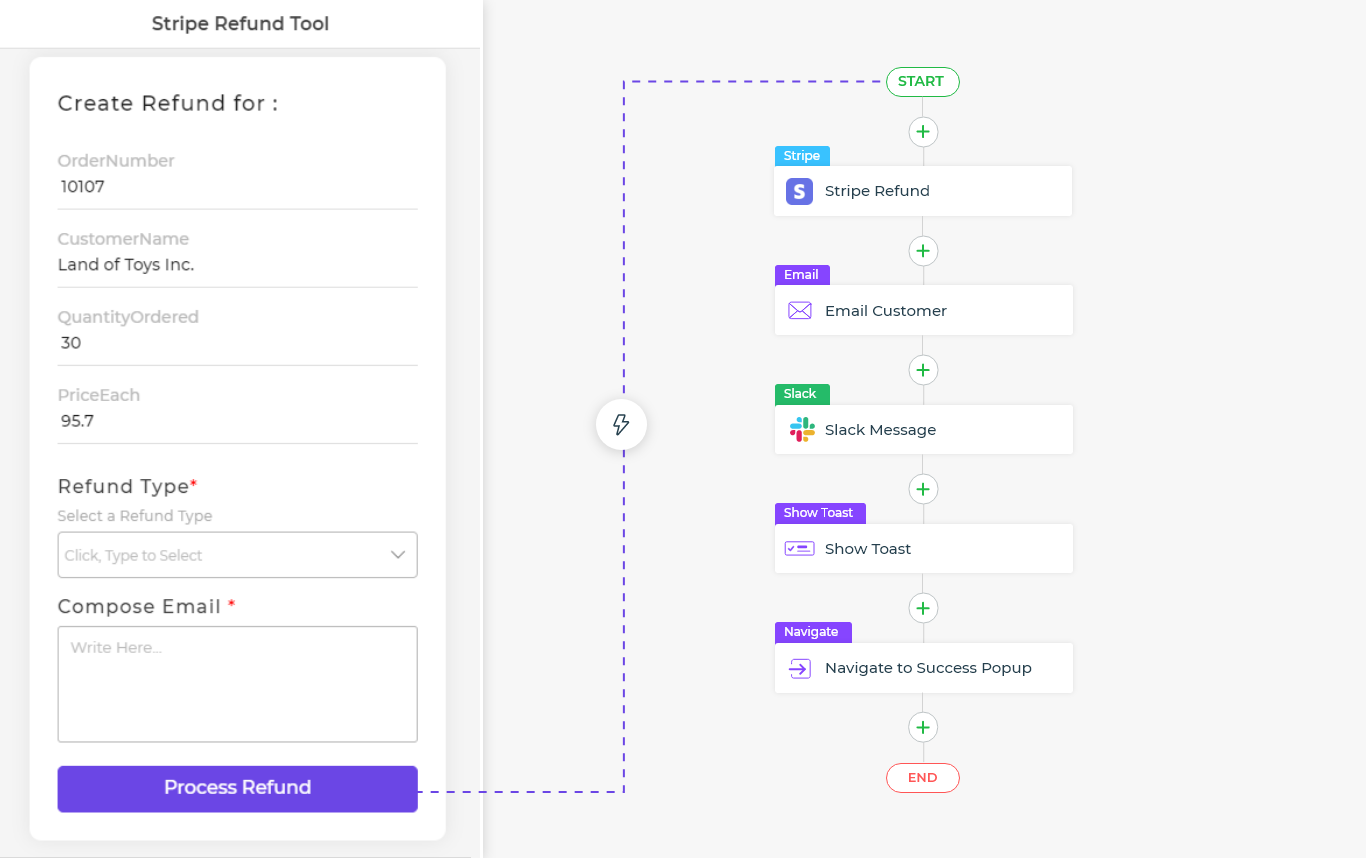Add a step before the END node
Image resolution: width=1366 pixels, height=858 pixels.
pyautogui.click(x=923, y=727)
